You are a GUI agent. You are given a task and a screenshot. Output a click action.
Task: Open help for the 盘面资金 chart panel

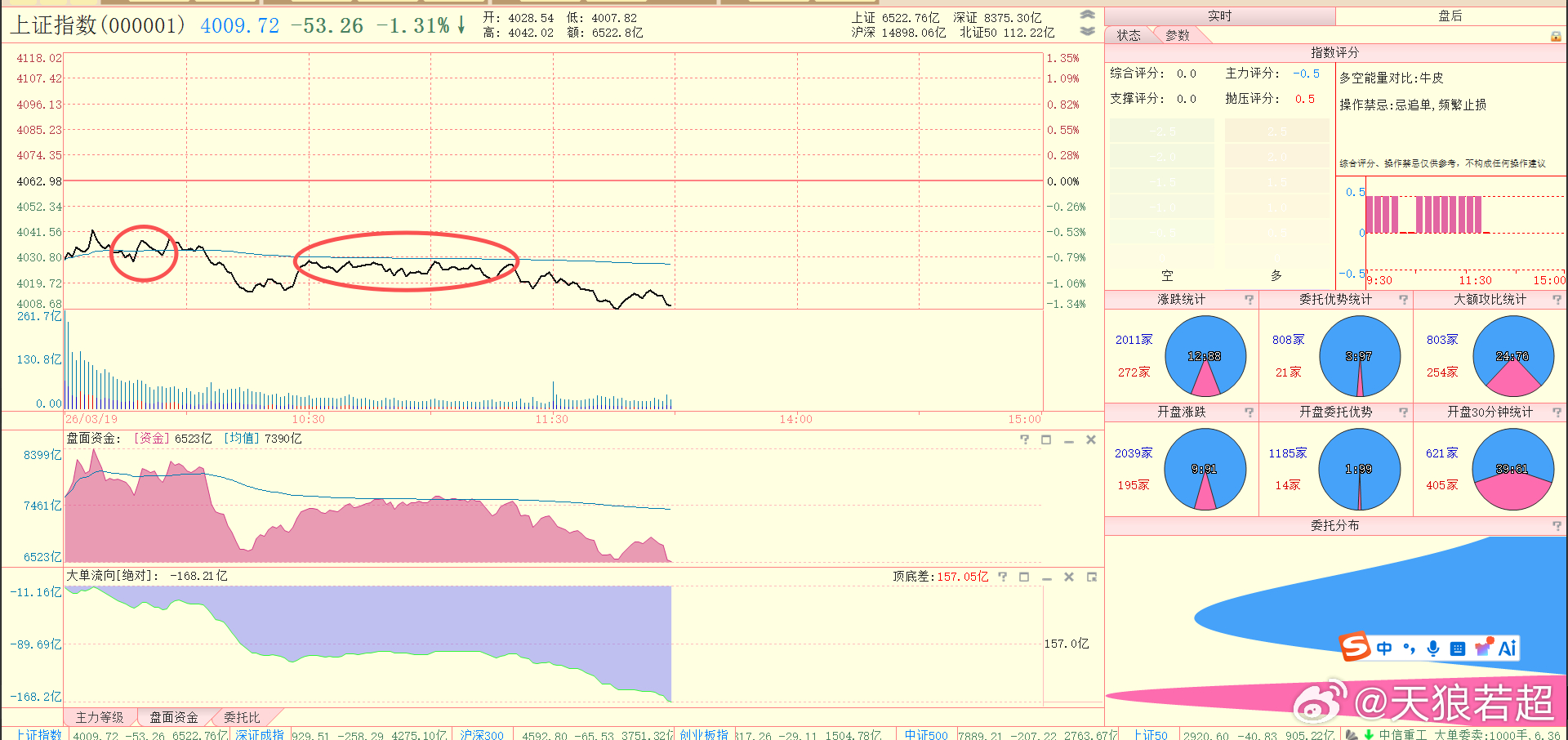tap(1024, 439)
